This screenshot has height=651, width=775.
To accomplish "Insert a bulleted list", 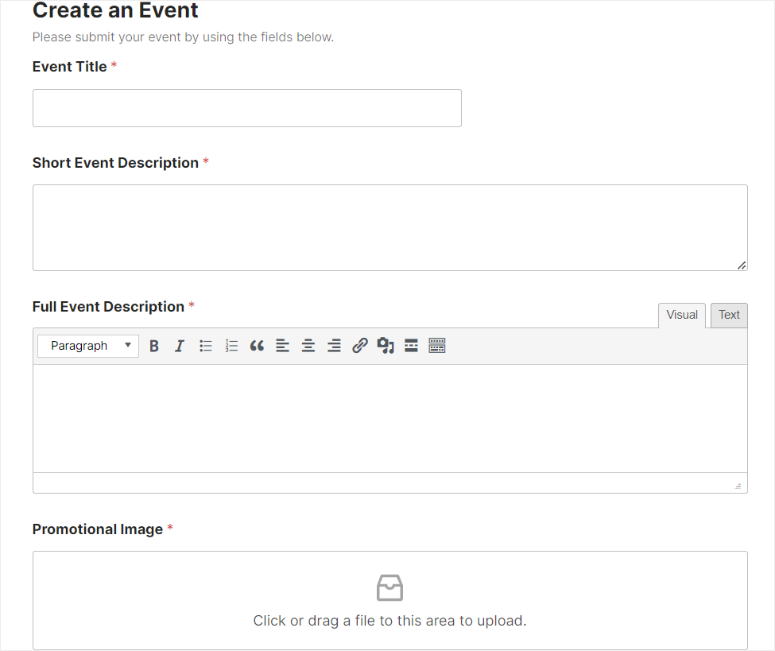I will click(x=206, y=346).
